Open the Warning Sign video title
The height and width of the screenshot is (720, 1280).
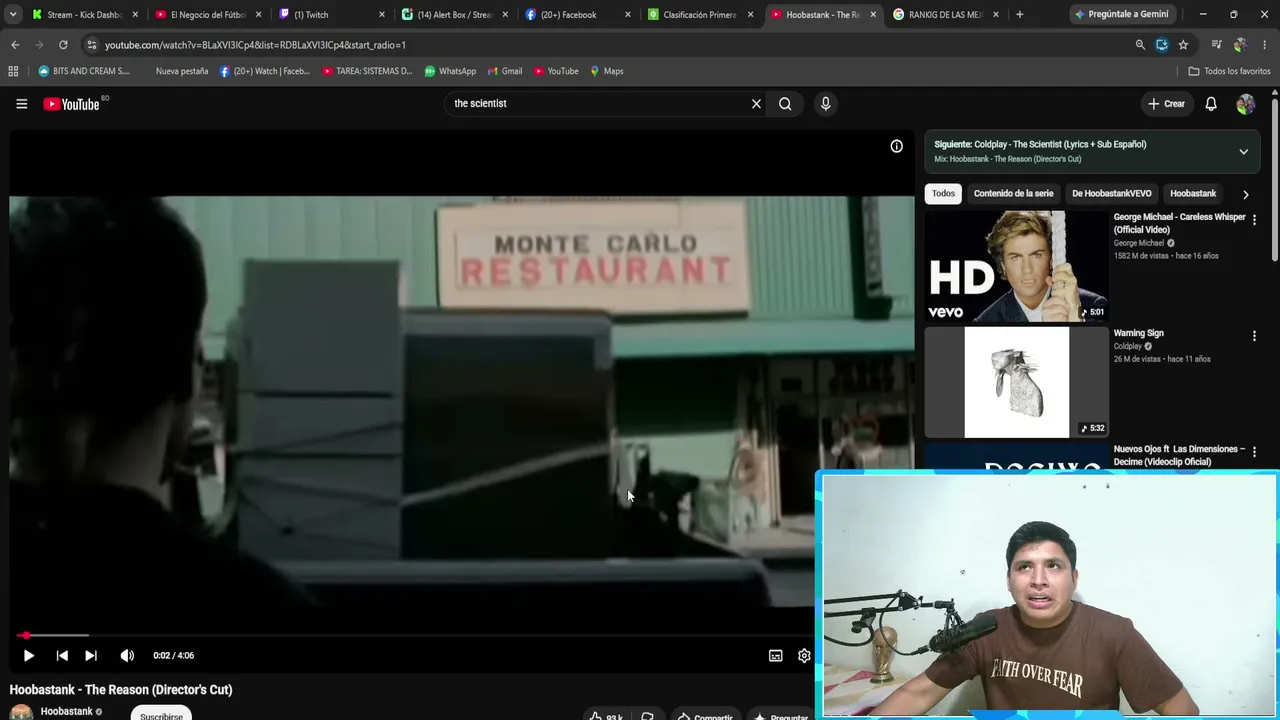[x=1138, y=333]
